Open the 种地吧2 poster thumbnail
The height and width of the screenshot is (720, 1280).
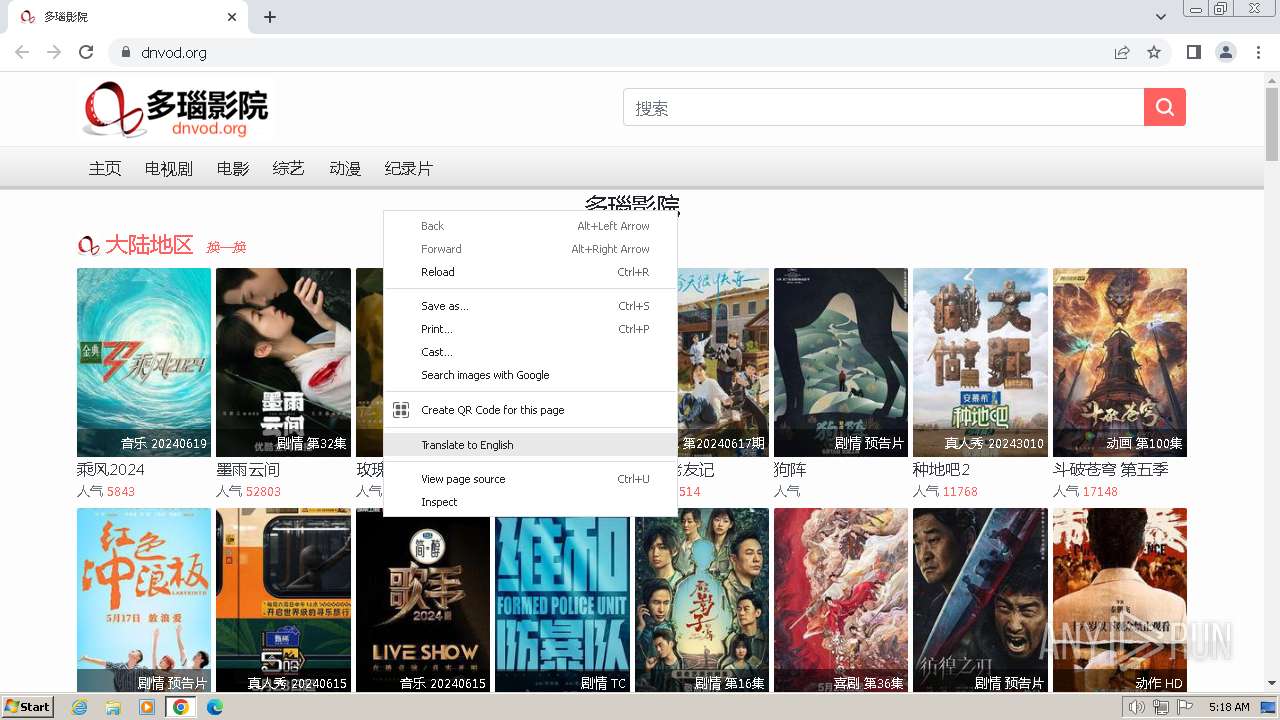pos(980,362)
